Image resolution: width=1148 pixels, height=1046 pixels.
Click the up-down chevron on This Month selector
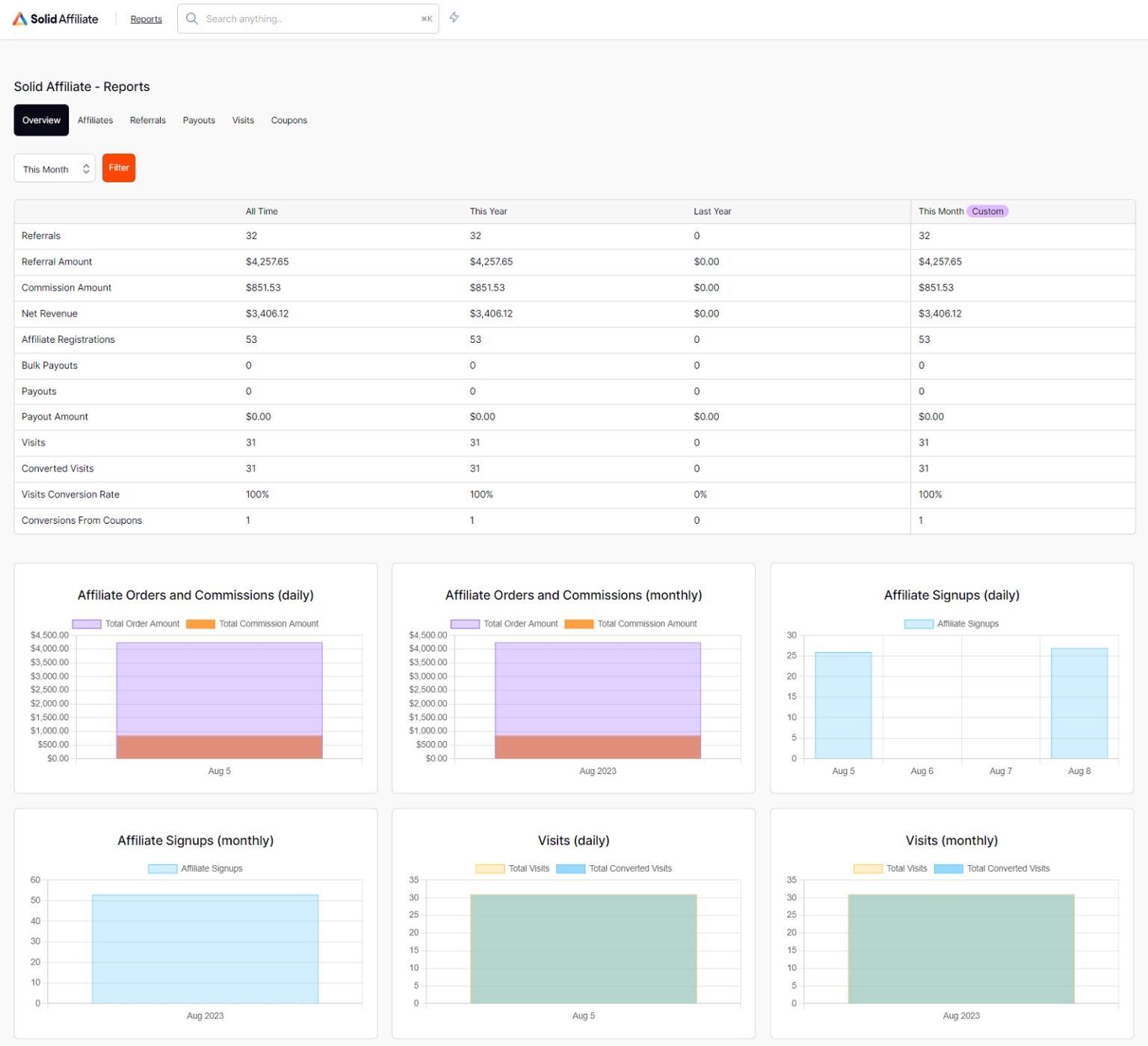[x=86, y=169]
